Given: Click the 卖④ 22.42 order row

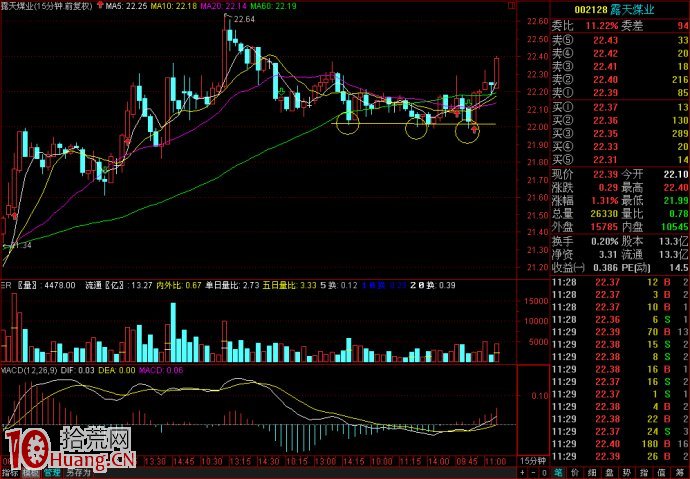Looking at the screenshot, I should tap(620, 54).
